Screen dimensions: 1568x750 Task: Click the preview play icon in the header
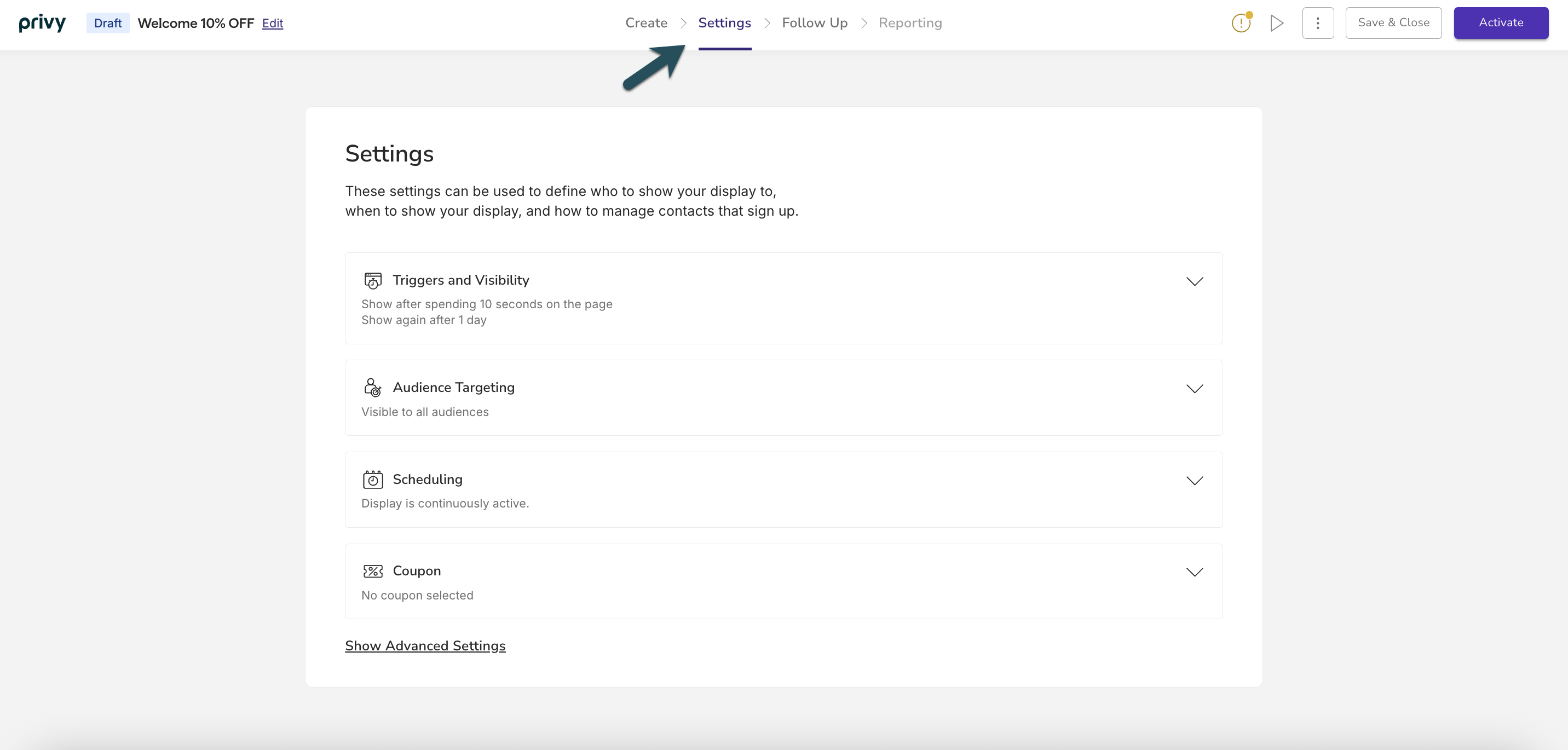pyautogui.click(x=1276, y=22)
